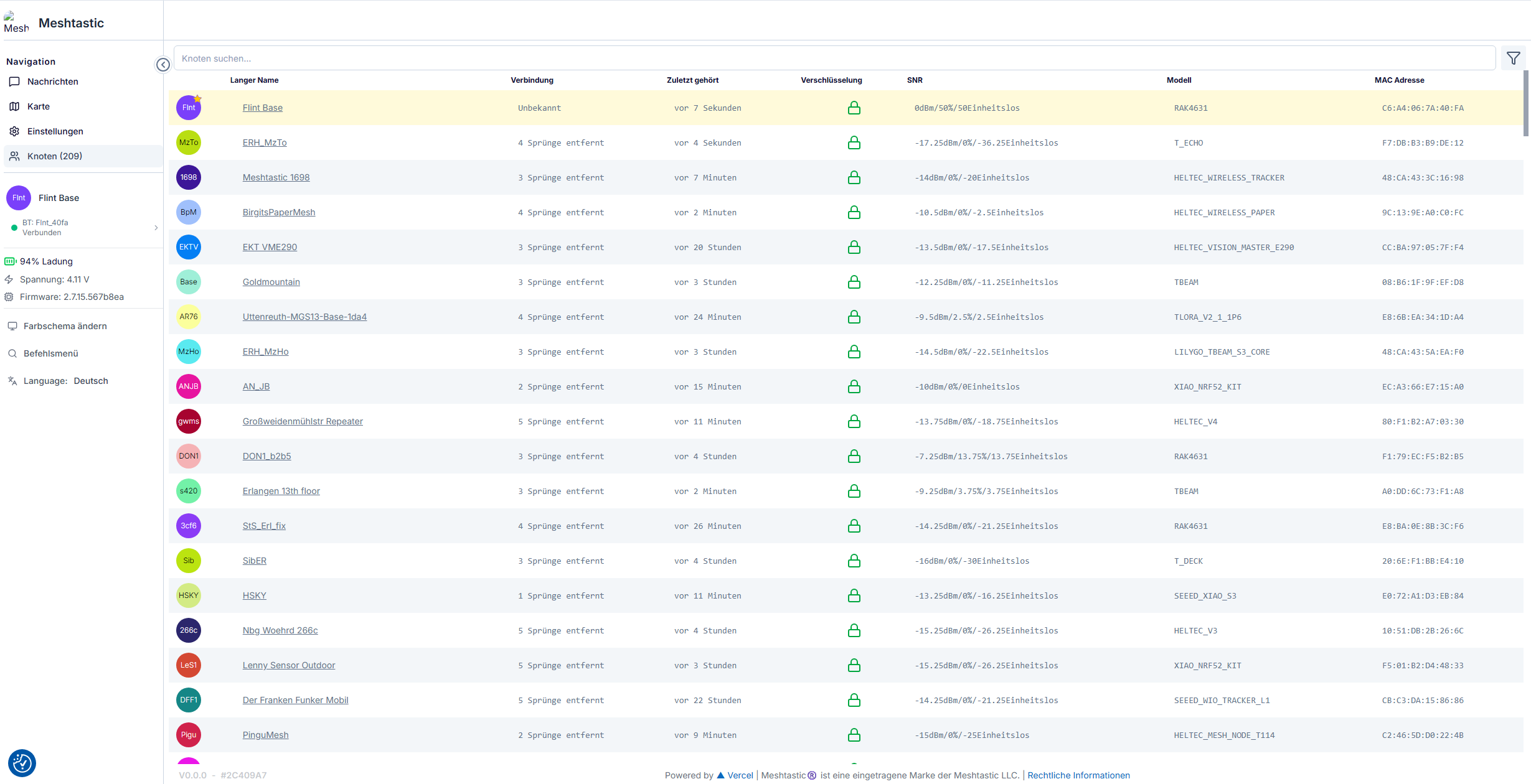1531x784 pixels.
Task: Select Knoten (209) in navigation
Action: [83, 156]
